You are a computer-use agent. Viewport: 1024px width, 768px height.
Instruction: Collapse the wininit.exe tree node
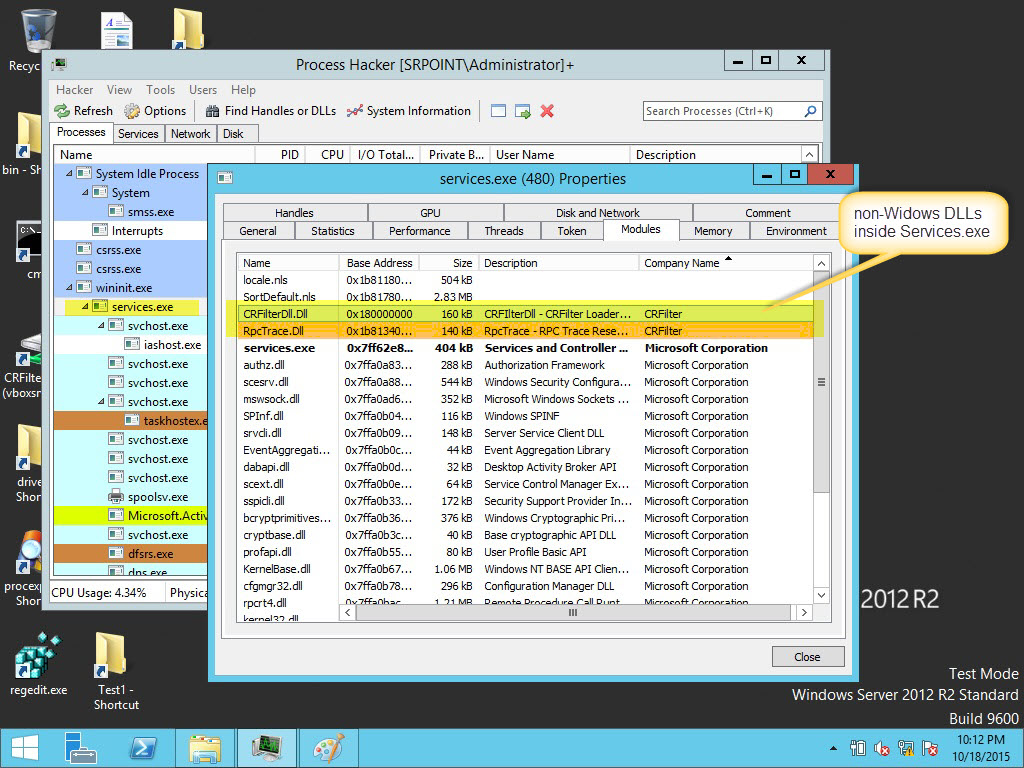(x=69, y=287)
